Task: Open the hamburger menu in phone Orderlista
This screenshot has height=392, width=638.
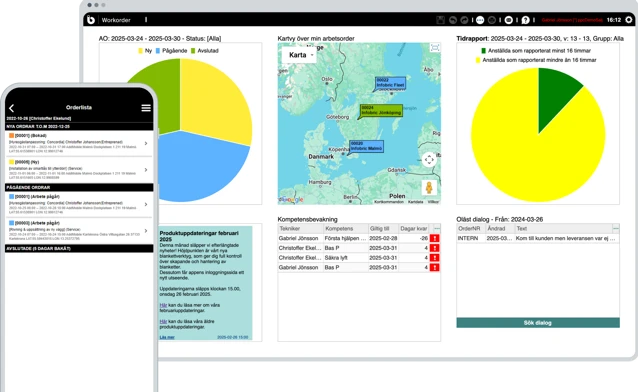Action: [146, 107]
